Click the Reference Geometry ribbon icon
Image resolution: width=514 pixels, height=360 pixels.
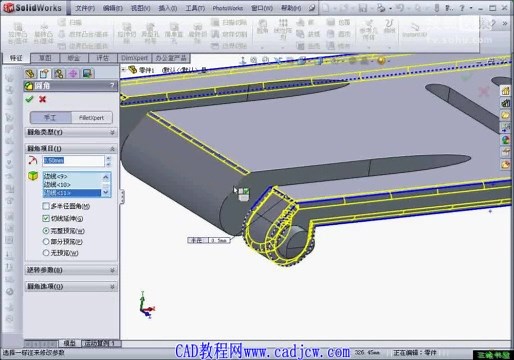(369, 29)
